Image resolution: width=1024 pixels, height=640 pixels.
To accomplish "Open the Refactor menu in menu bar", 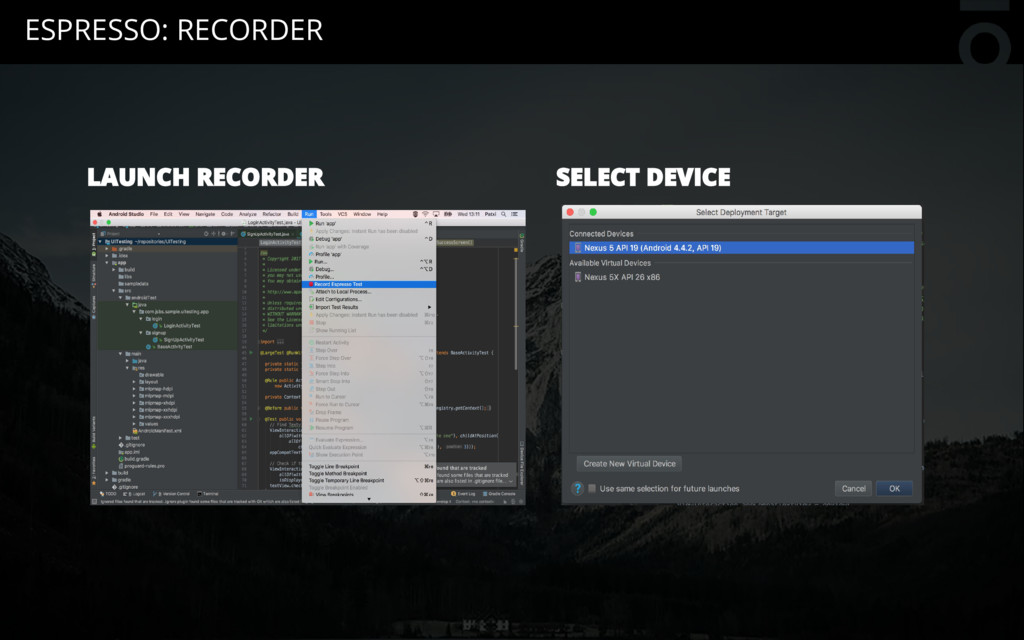I will click(272, 214).
